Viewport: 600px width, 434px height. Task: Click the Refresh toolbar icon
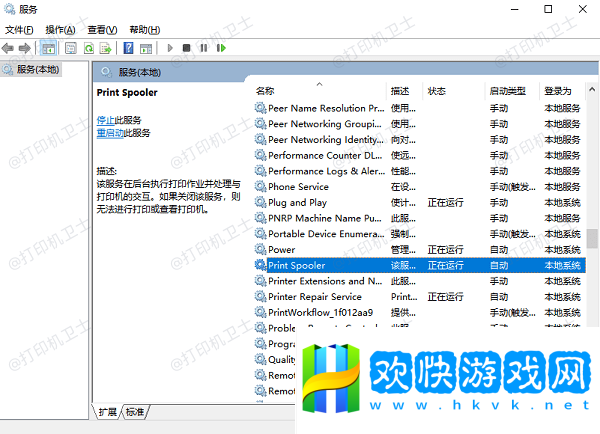pos(89,48)
